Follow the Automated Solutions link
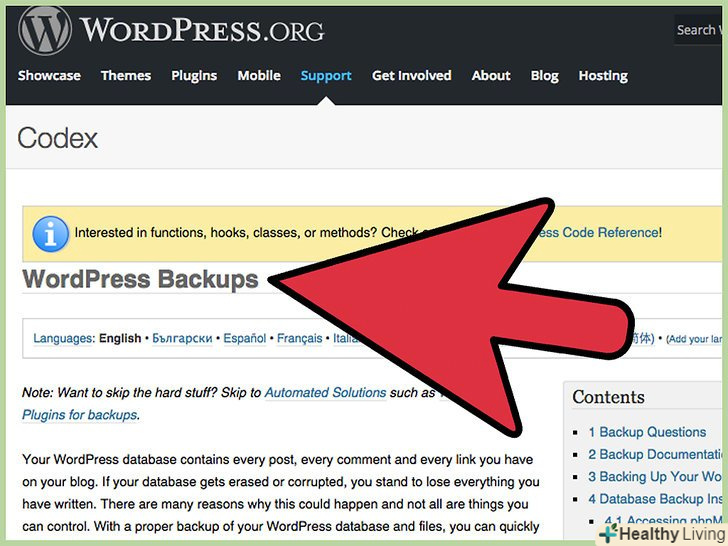 click(x=325, y=393)
